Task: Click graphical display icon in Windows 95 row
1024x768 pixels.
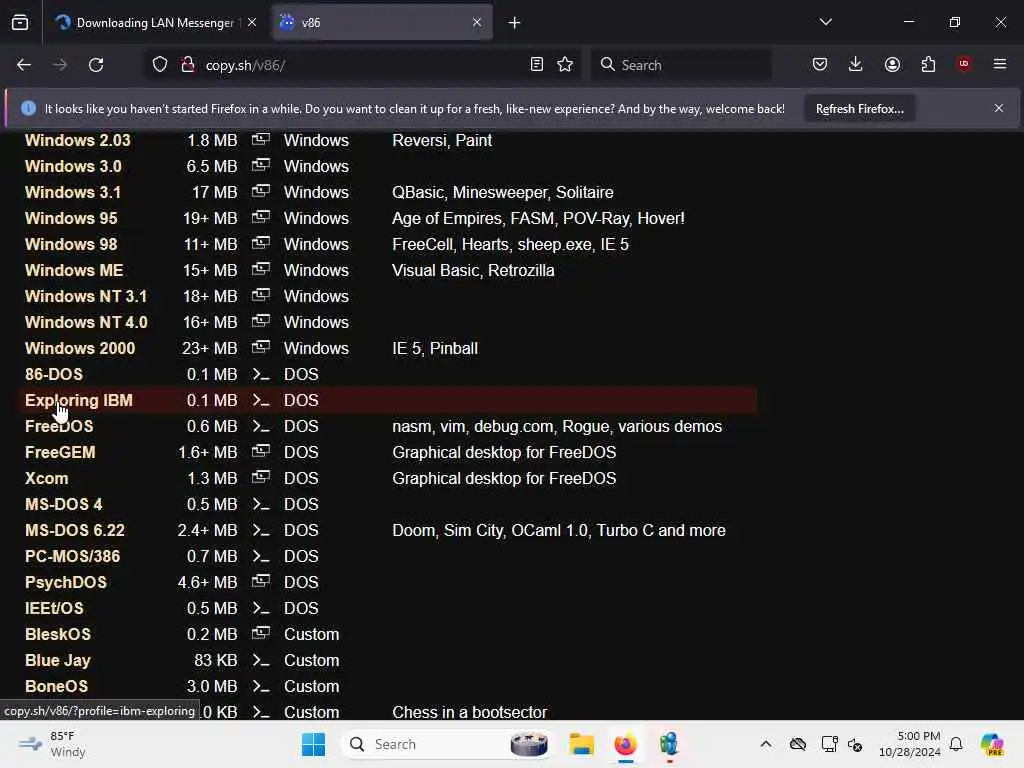Action: point(261,217)
